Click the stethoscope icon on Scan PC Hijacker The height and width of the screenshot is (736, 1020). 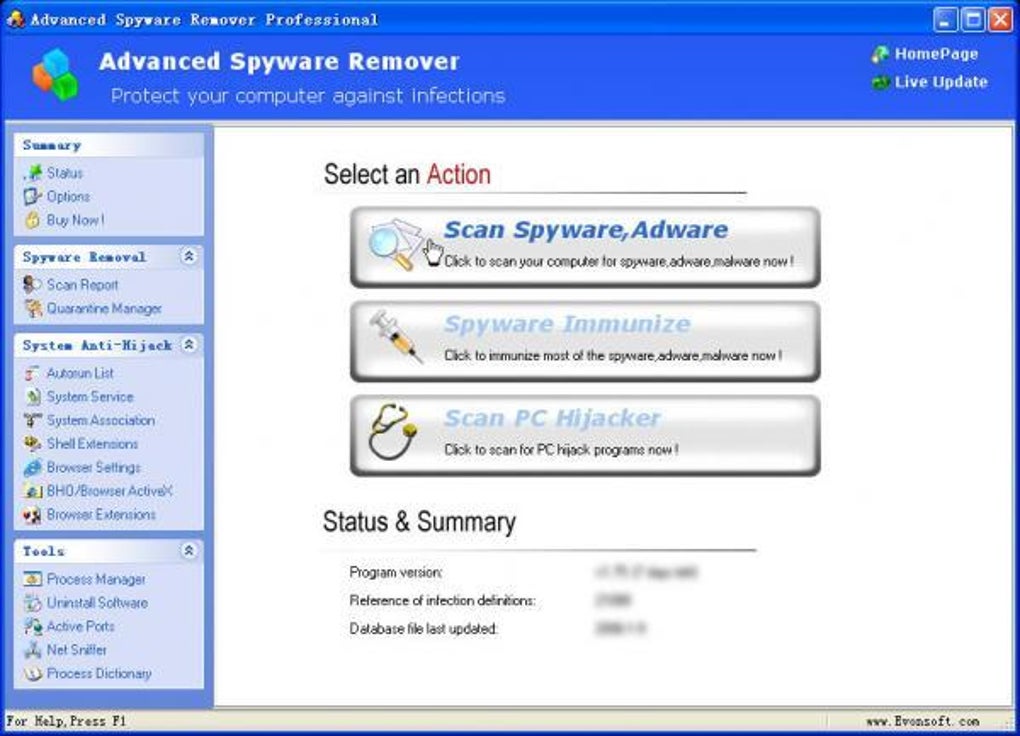(x=392, y=431)
